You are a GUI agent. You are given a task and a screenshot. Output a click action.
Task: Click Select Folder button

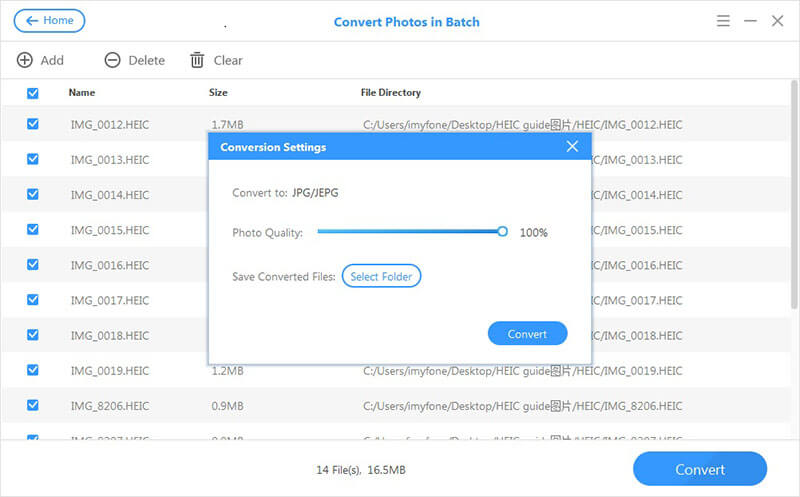pyautogui.click(x=381, y=276)
